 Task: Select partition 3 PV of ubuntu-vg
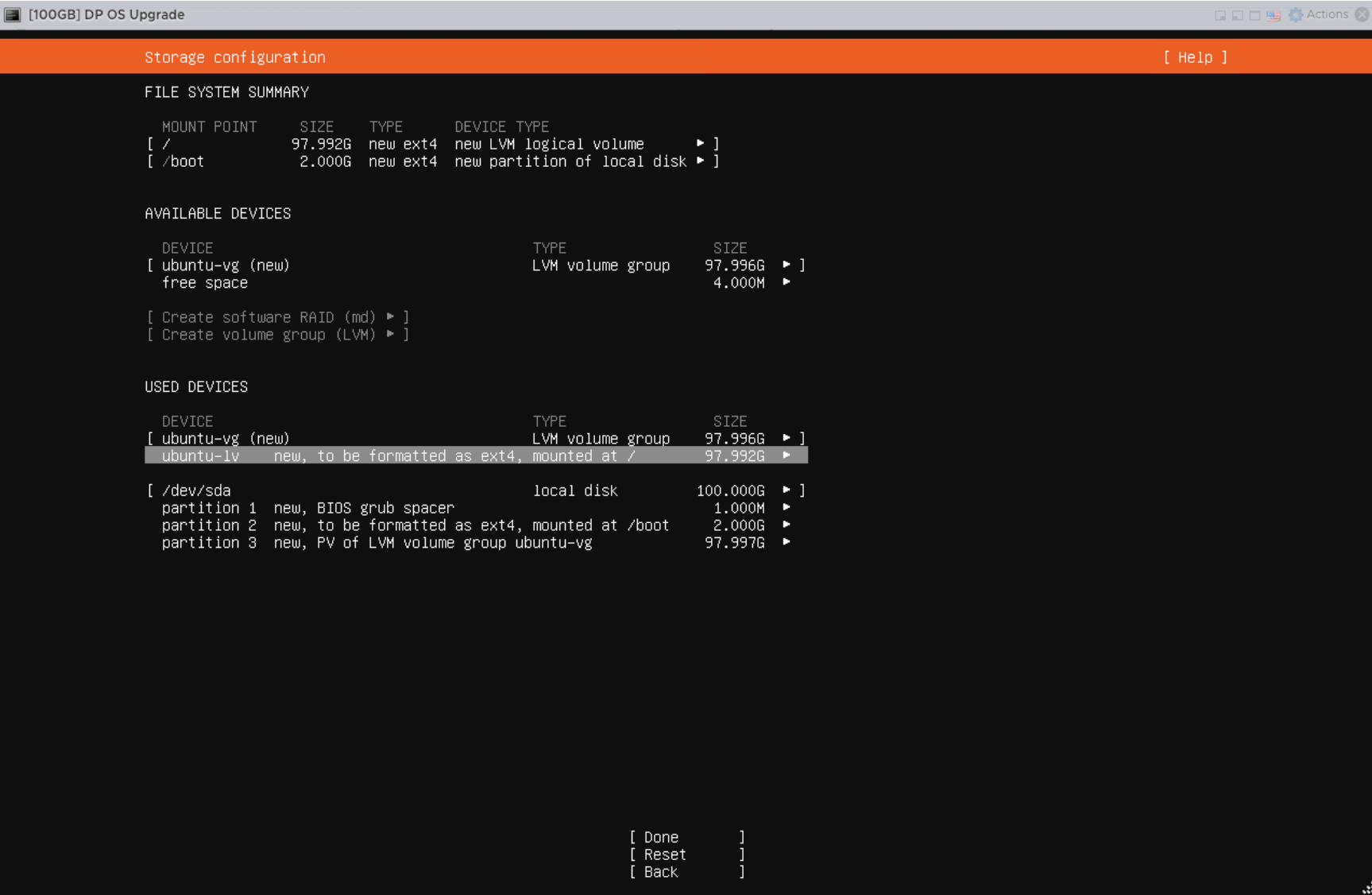pyautogui.click(x=476, y=543)
